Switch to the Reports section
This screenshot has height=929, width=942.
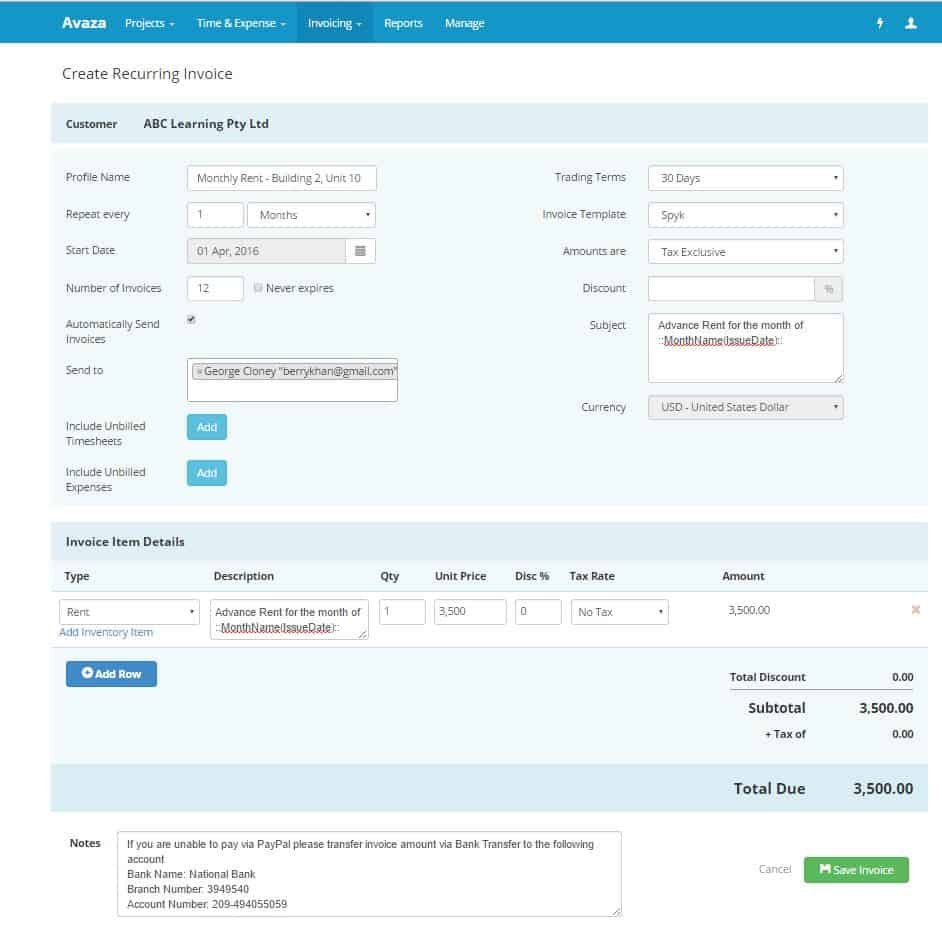pyautogui.click(x=403, y=22)
